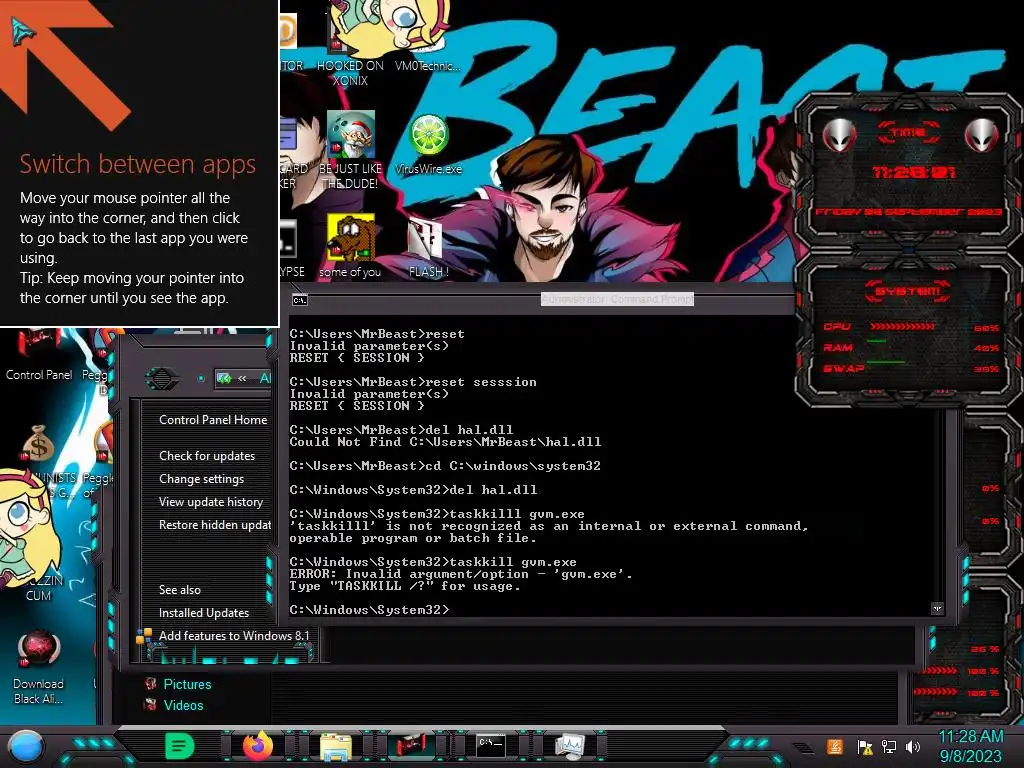Viewport: 1024px width, 768px height.
Task: Click the Command Prompt title bar icon
Action: click(300, 300)
